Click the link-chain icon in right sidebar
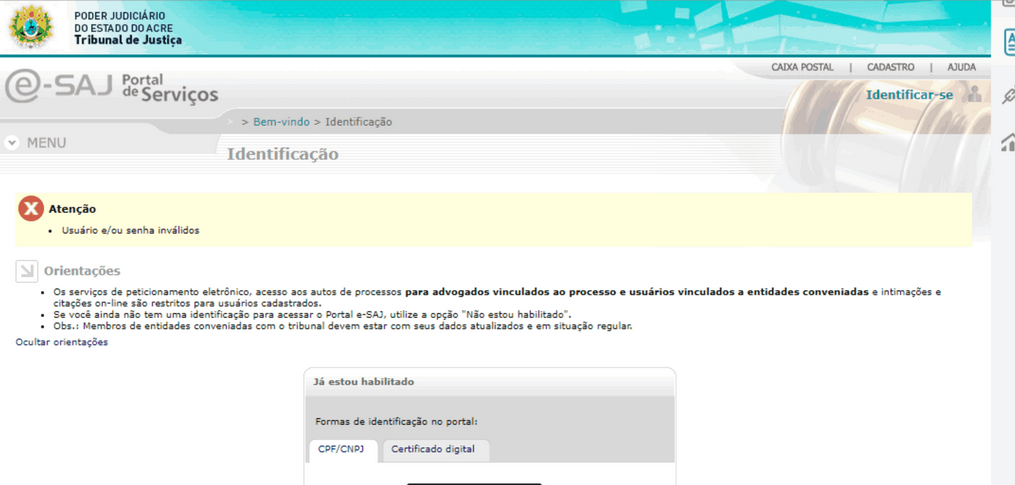The image size is (1015, 485). point(1008,96)
